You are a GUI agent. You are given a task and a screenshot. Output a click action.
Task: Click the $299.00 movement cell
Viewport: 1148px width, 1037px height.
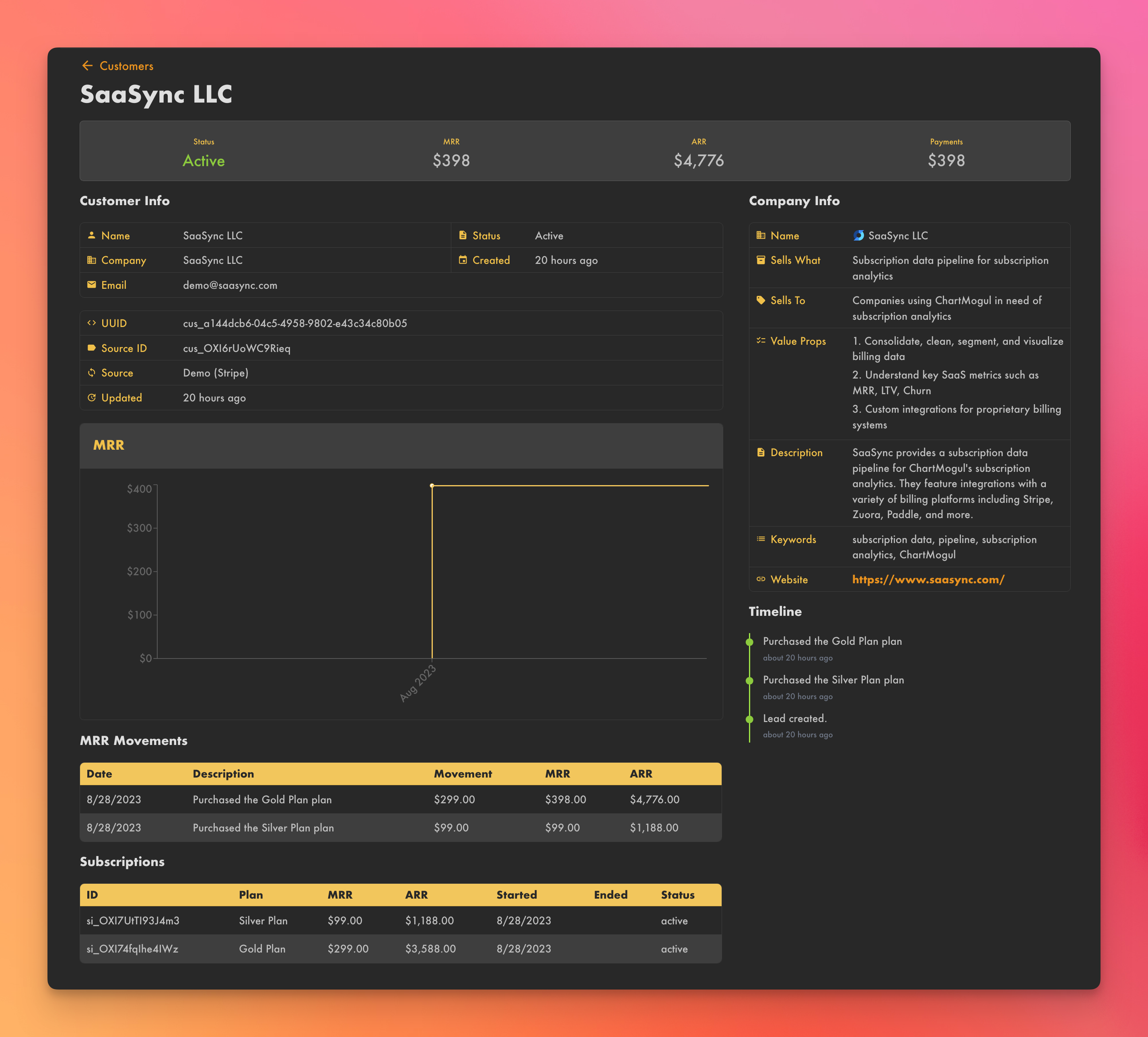coord(454,800)
